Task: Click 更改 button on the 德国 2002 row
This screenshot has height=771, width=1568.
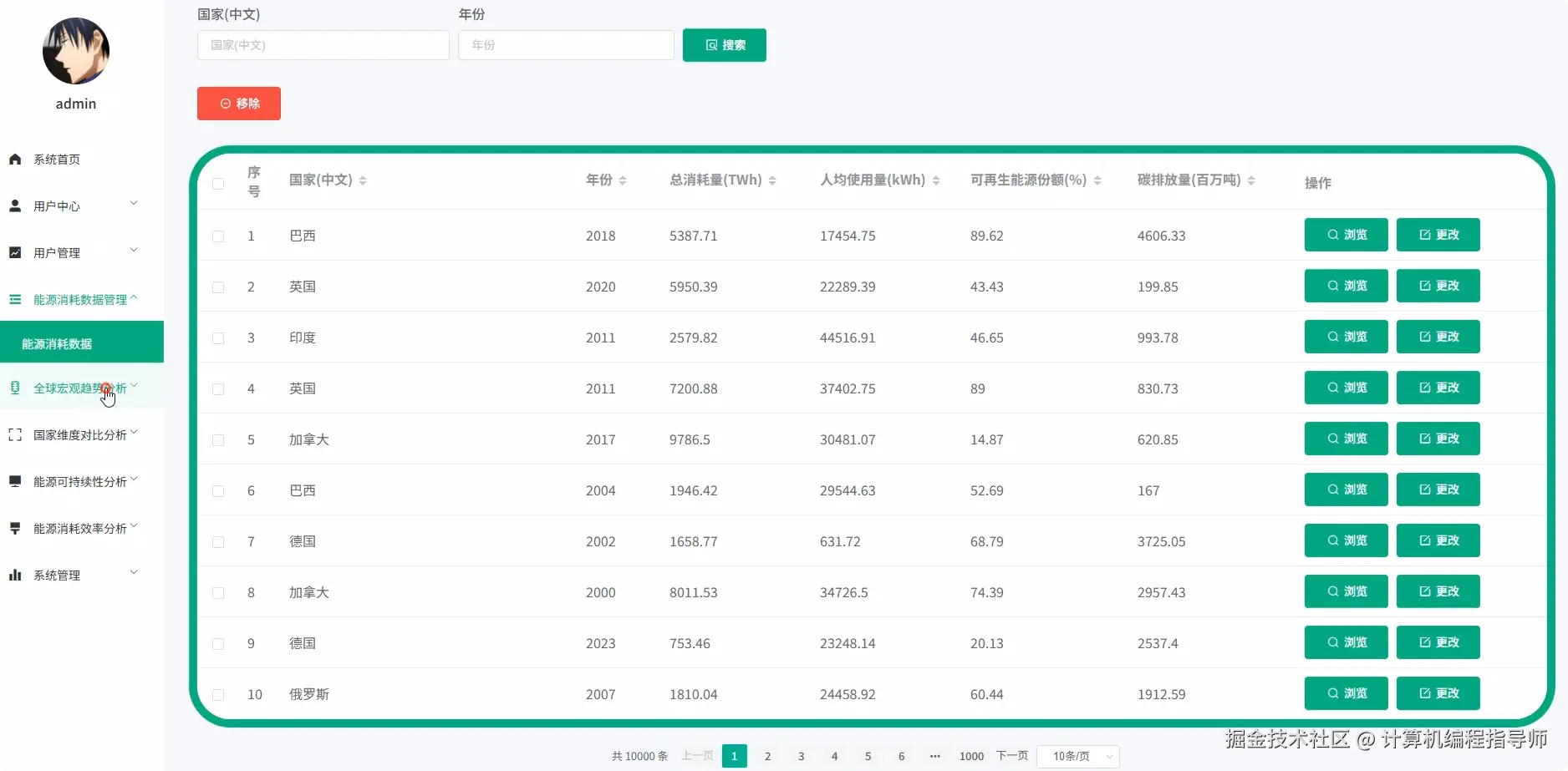Action: [x=1436, y=540]
